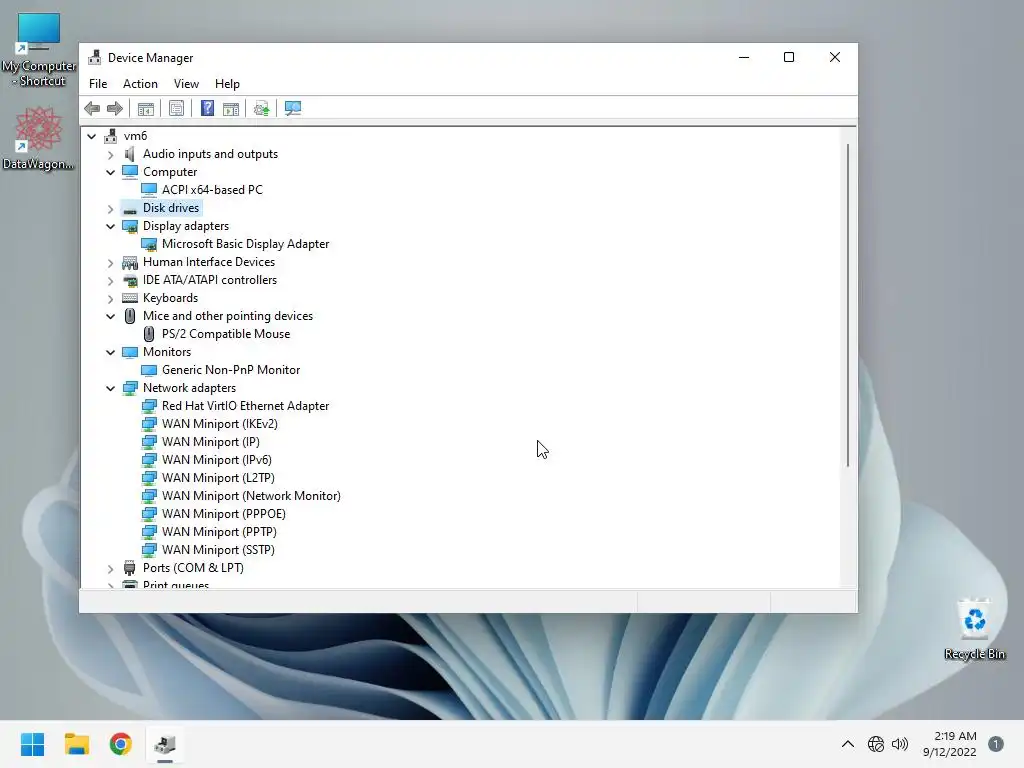Collapse the Display adapters category
This screenshot has width=1024, height=768.
110,226
